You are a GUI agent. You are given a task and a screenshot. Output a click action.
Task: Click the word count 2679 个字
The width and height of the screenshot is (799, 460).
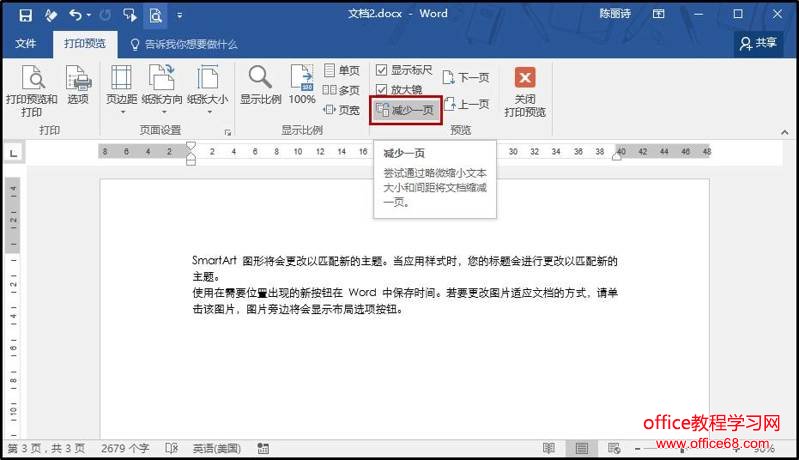pos(125,448)
